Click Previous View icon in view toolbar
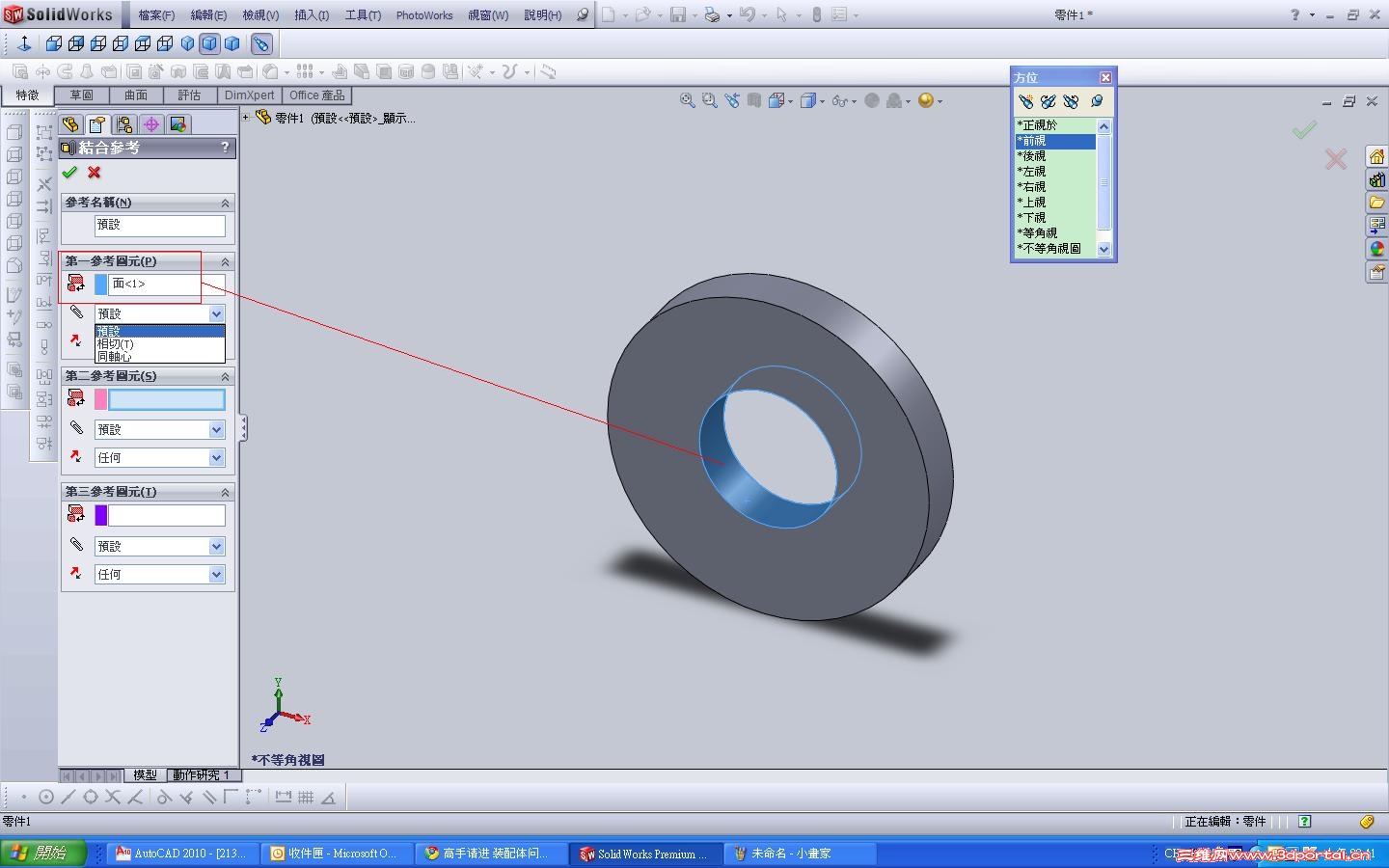1389x868 pixels. tap(732, 100)
